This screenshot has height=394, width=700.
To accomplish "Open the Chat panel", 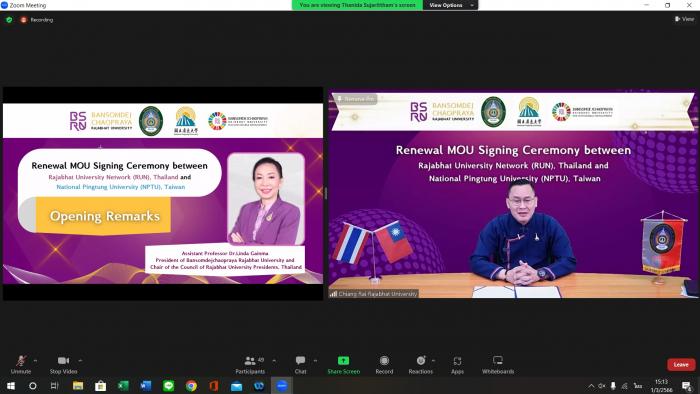I will tap(300, 364).
